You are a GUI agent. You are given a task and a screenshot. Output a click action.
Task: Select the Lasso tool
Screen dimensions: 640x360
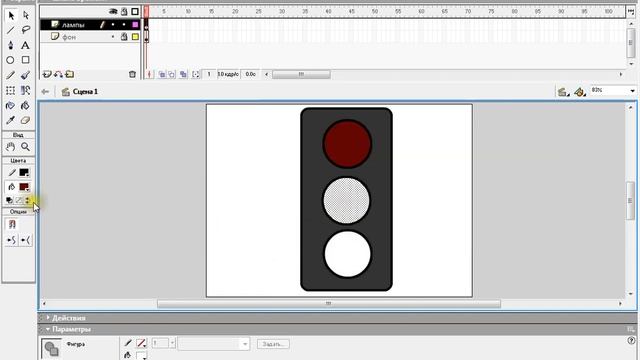[26, 30]
